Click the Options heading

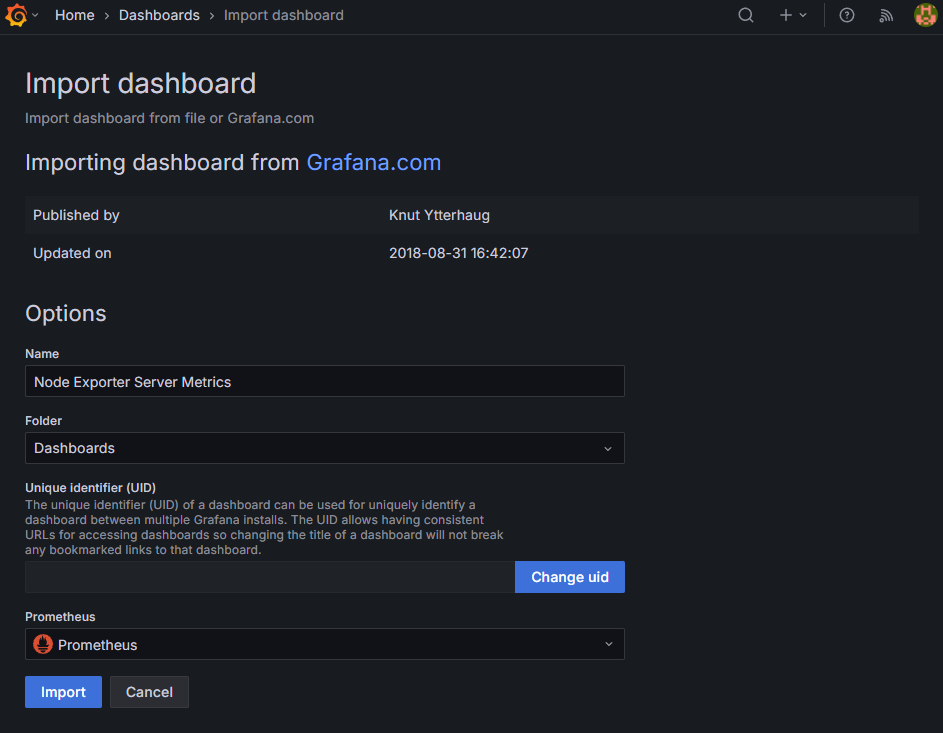pos(66,313)
